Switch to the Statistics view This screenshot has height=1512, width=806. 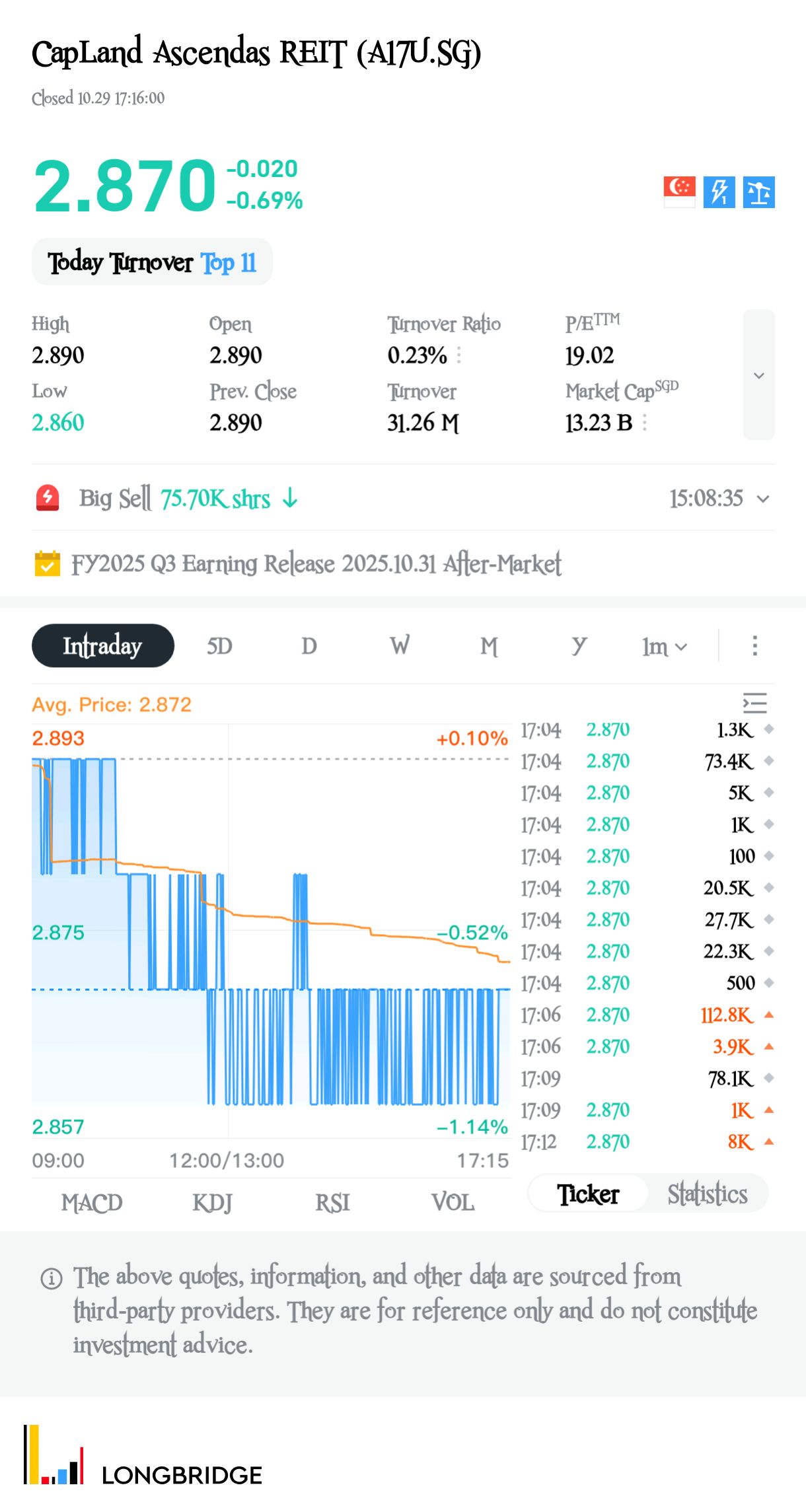[x=707, y=1194]
